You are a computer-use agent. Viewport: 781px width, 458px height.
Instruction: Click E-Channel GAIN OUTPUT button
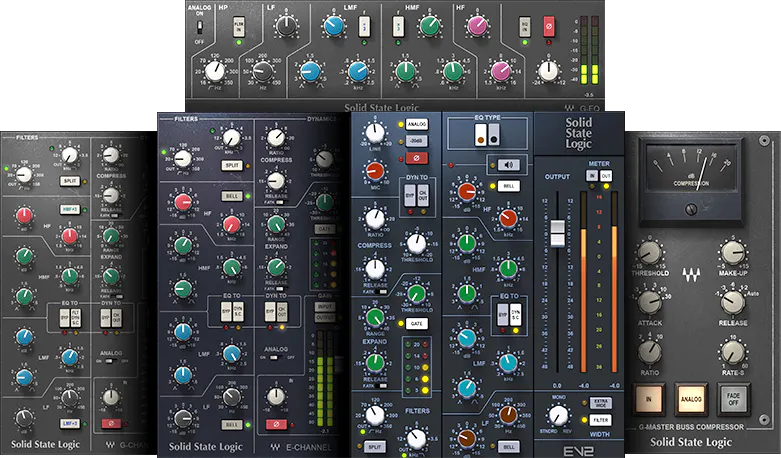tap(324, 318)
